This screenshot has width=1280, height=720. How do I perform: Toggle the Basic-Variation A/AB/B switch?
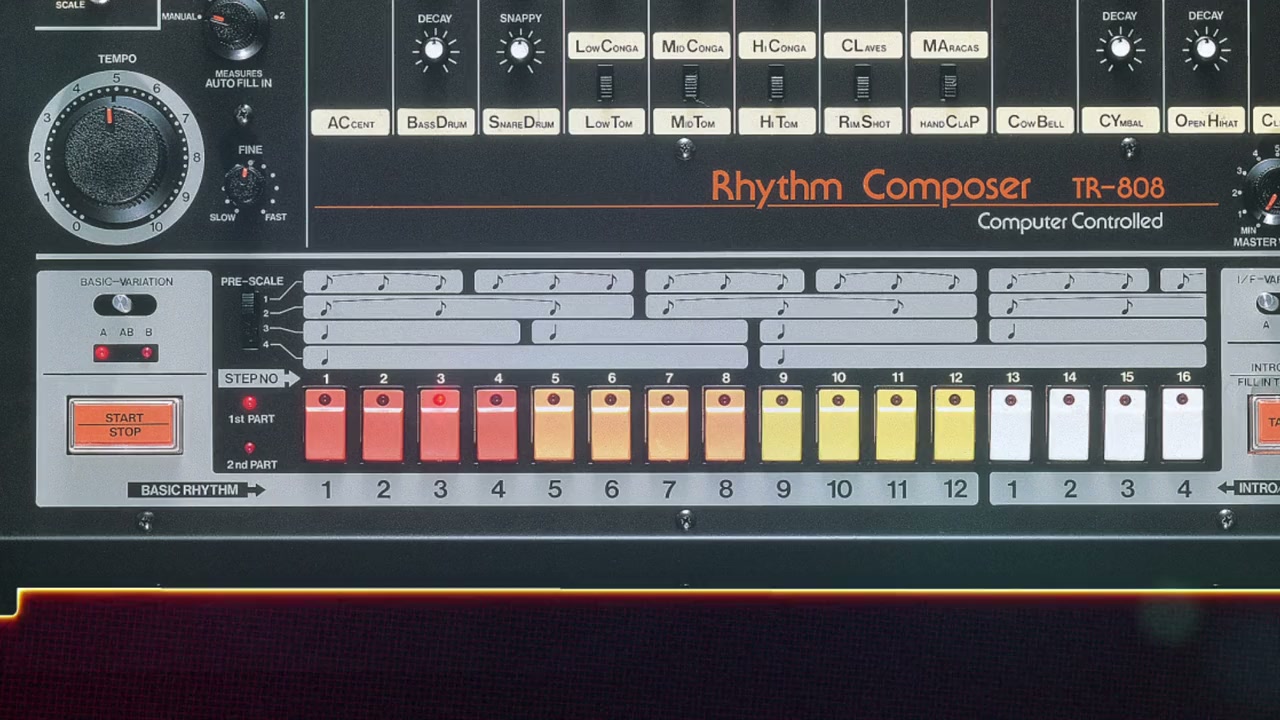coord(124,304)
